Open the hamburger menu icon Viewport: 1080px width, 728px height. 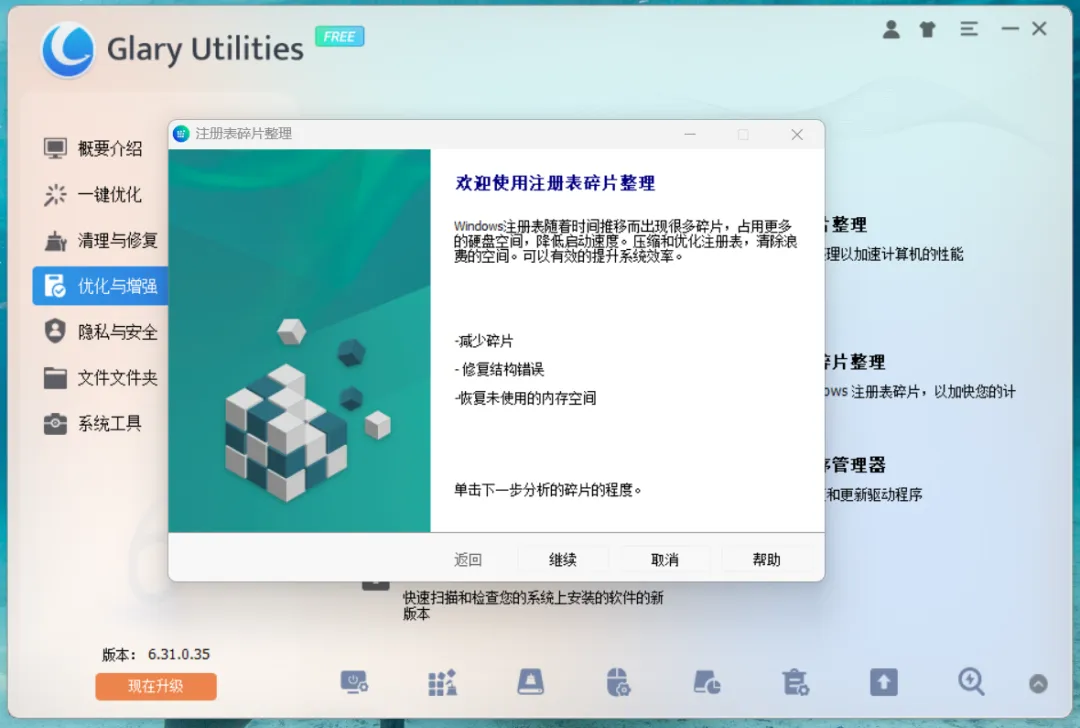pos(969,29)
